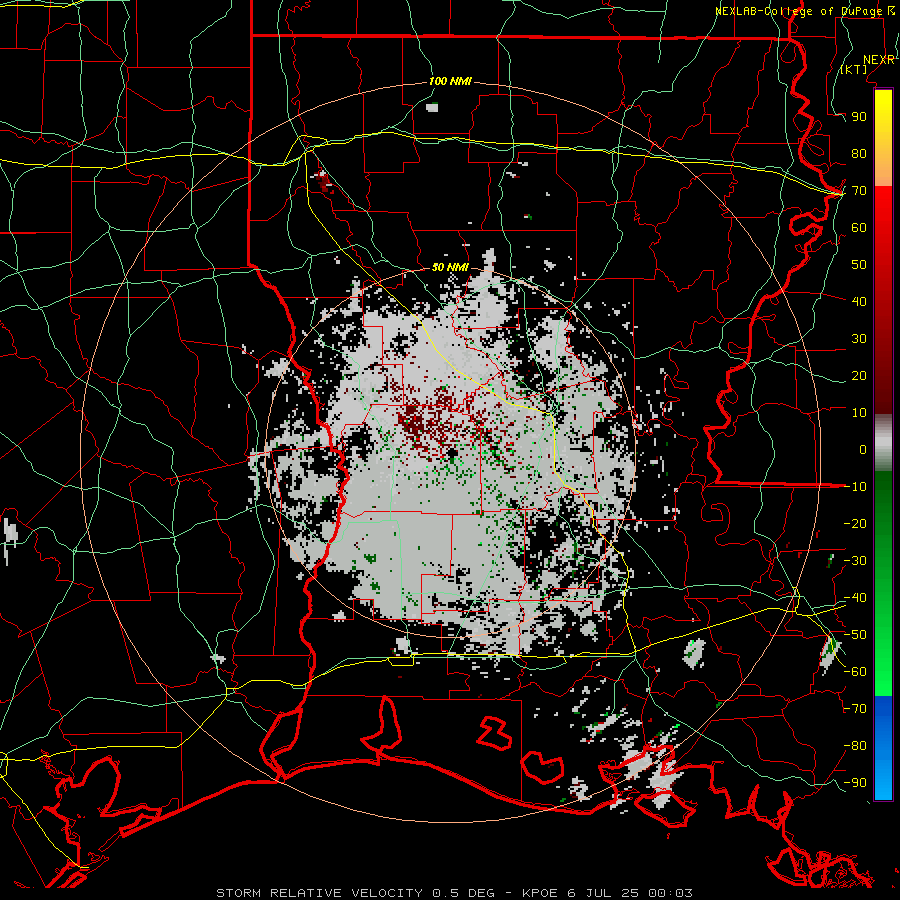This screenshot has width=900, height=900.
Task: Click the "KPOE" radar station identifier
Action: [540, 893]
